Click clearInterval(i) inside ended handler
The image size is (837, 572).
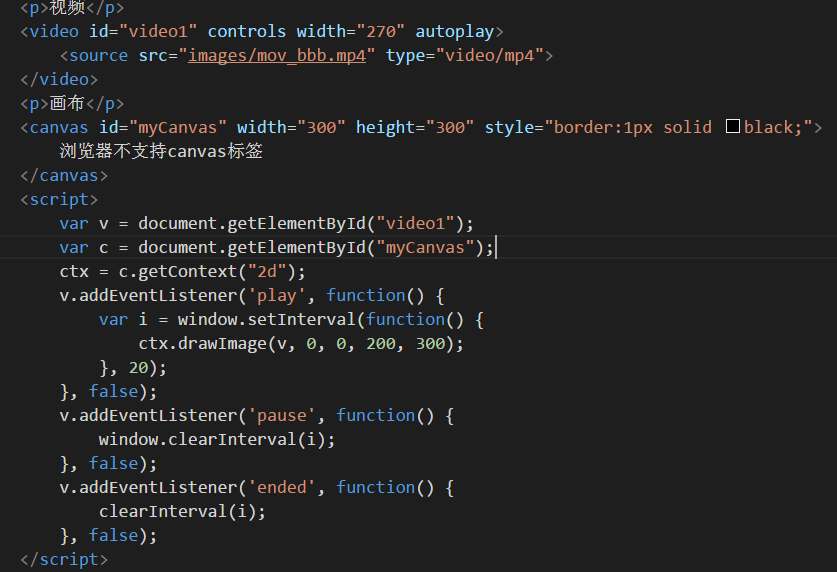point(182,512)
